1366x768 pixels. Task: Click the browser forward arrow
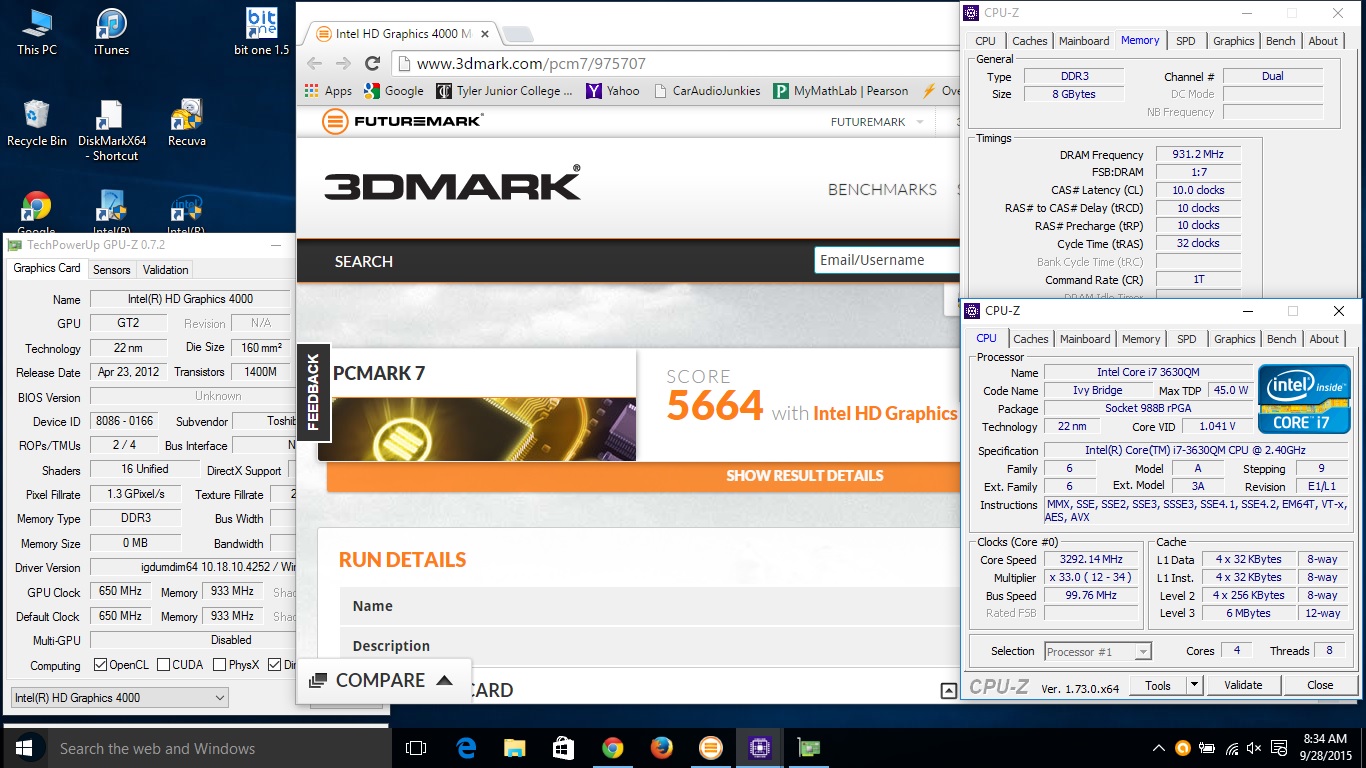(x=343, y=63)
